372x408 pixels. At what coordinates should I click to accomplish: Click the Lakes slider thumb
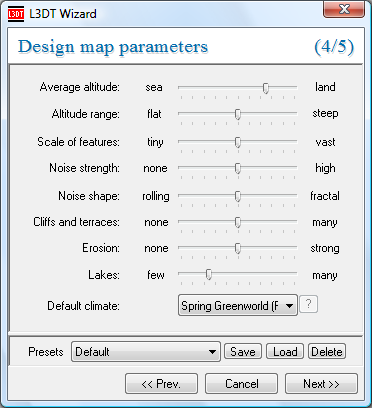pyautogui.click(x=209, y=275)
